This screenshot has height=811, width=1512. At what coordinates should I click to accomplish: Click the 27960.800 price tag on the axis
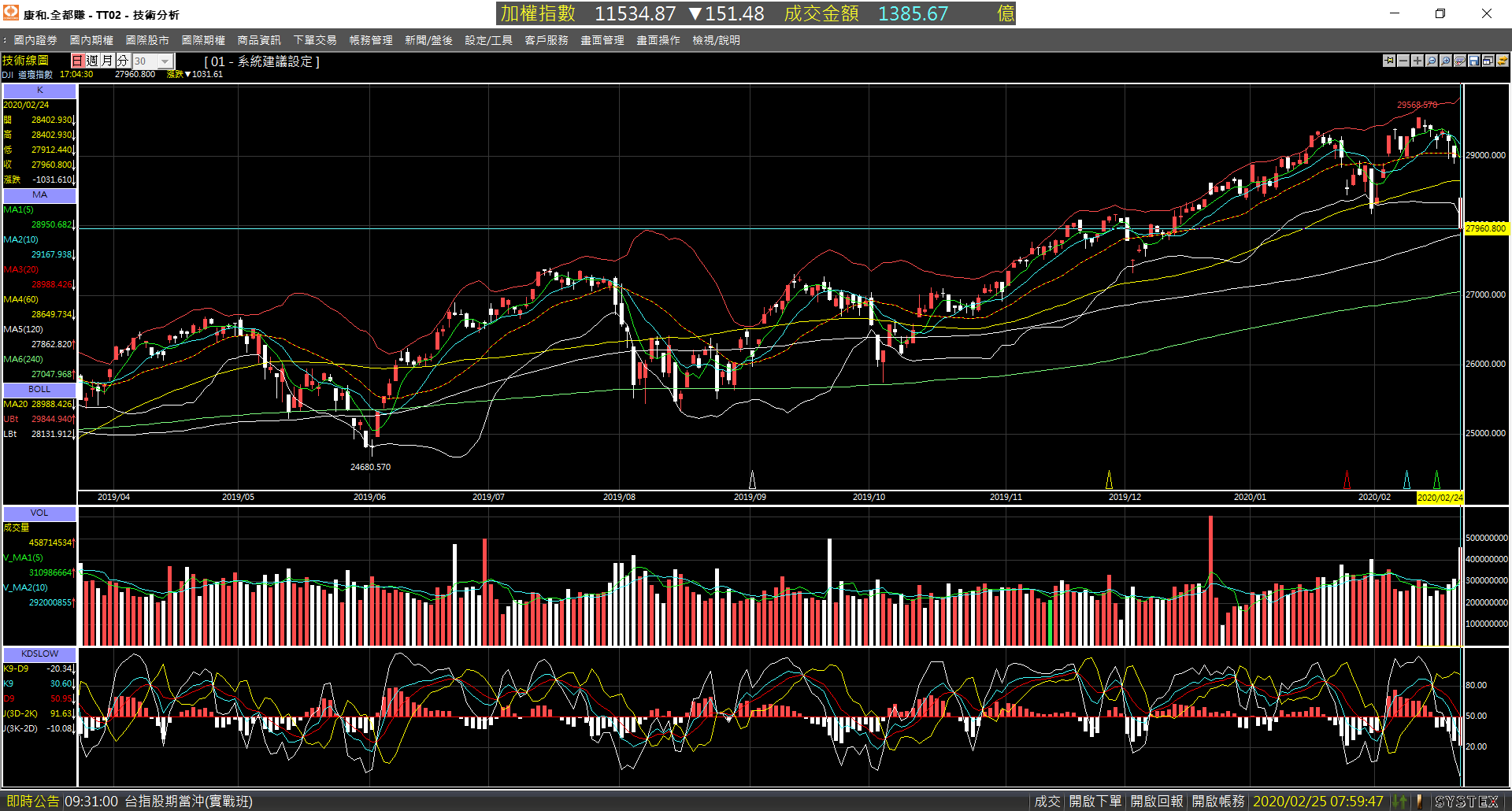pos(1486,228)
